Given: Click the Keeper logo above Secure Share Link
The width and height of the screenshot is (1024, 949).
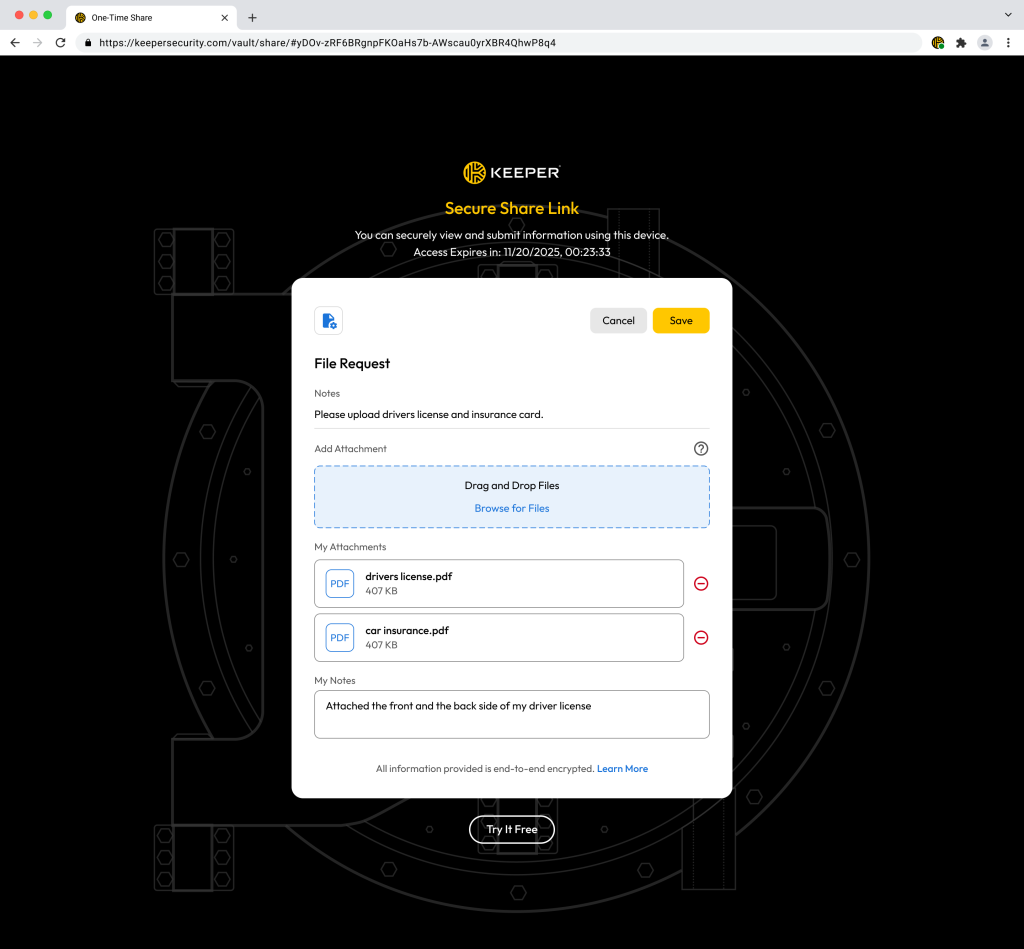Looking at the screenshot, I should [511, 172].
